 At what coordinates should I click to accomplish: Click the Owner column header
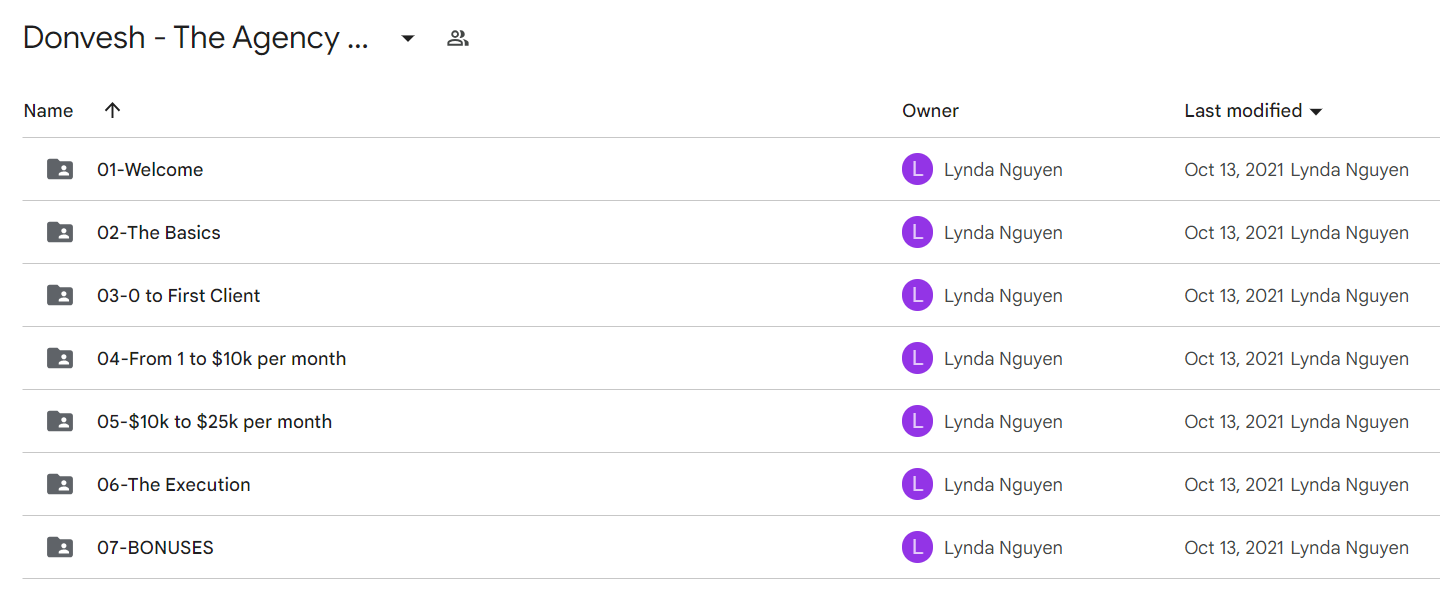click(x=930, y=111)
